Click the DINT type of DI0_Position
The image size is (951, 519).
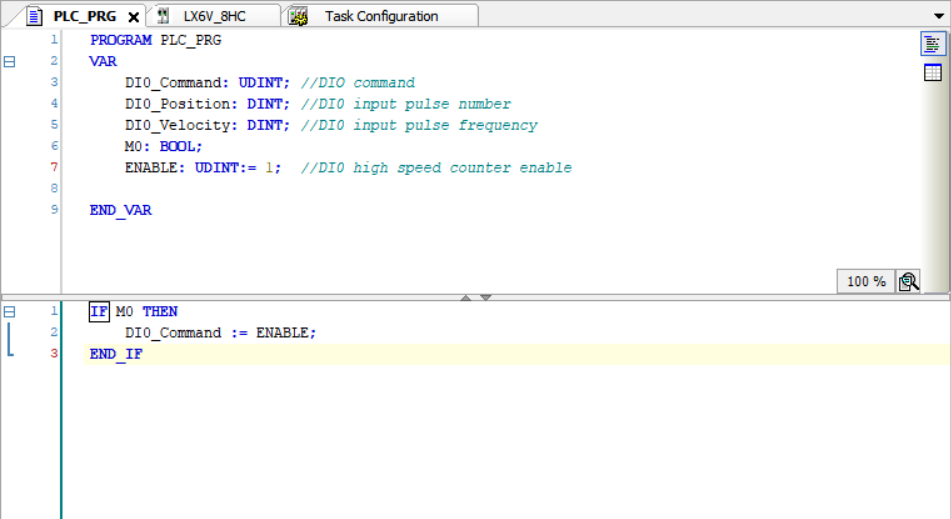264,104
